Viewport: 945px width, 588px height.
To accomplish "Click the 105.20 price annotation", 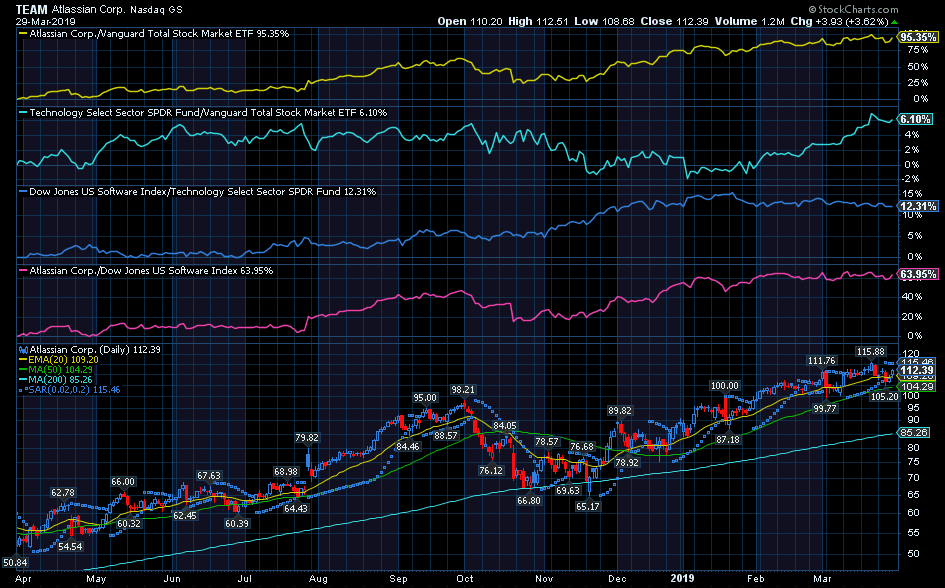I will 884,396.
